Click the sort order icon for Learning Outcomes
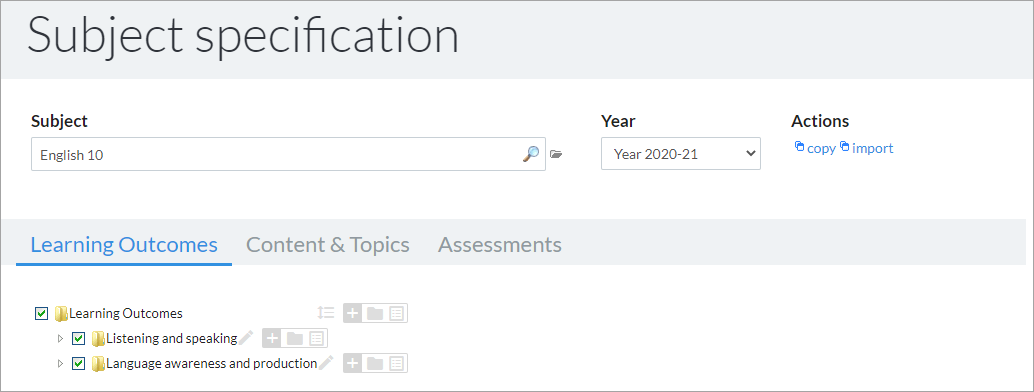Screen dimensions: 1034x392 (x=326, y=313)
